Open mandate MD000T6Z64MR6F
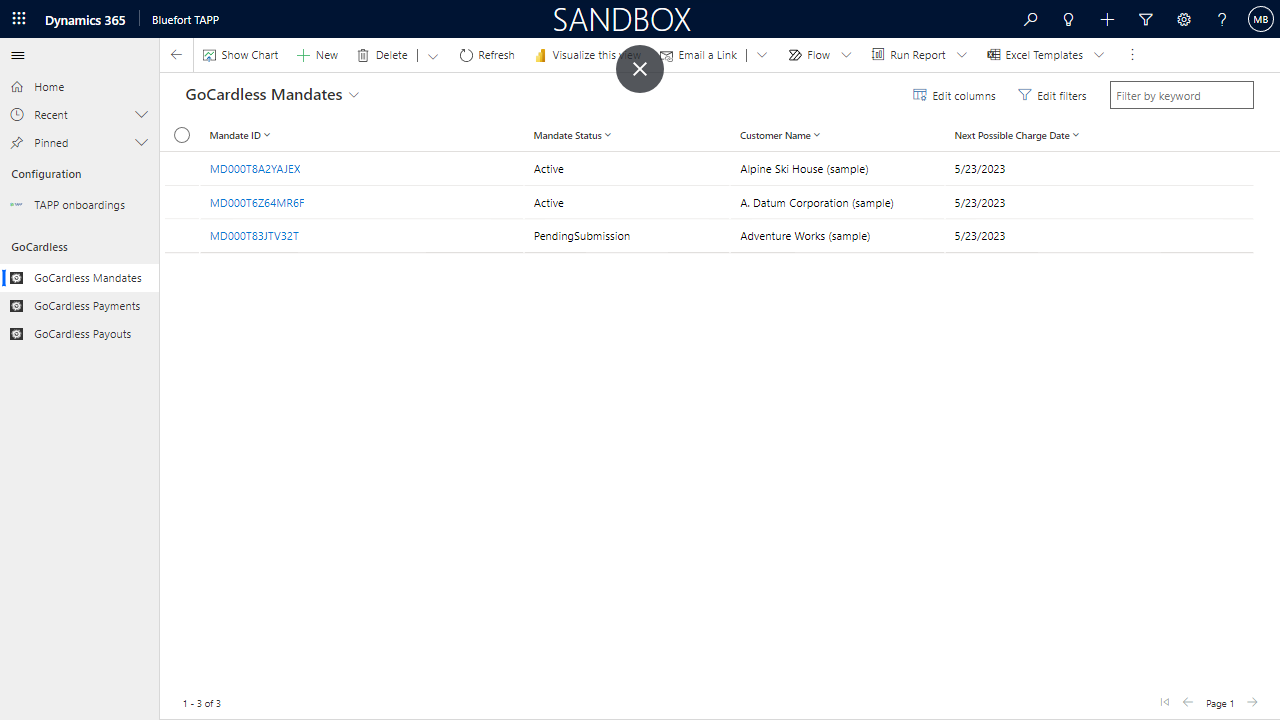Screen dimensions: 1280x720 point(257,203)
